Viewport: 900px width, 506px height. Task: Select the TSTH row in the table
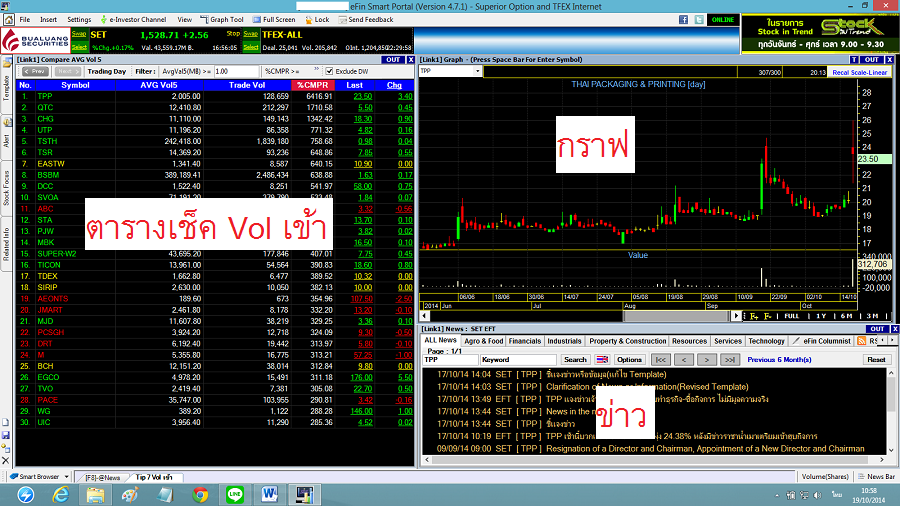coord(215,141)
